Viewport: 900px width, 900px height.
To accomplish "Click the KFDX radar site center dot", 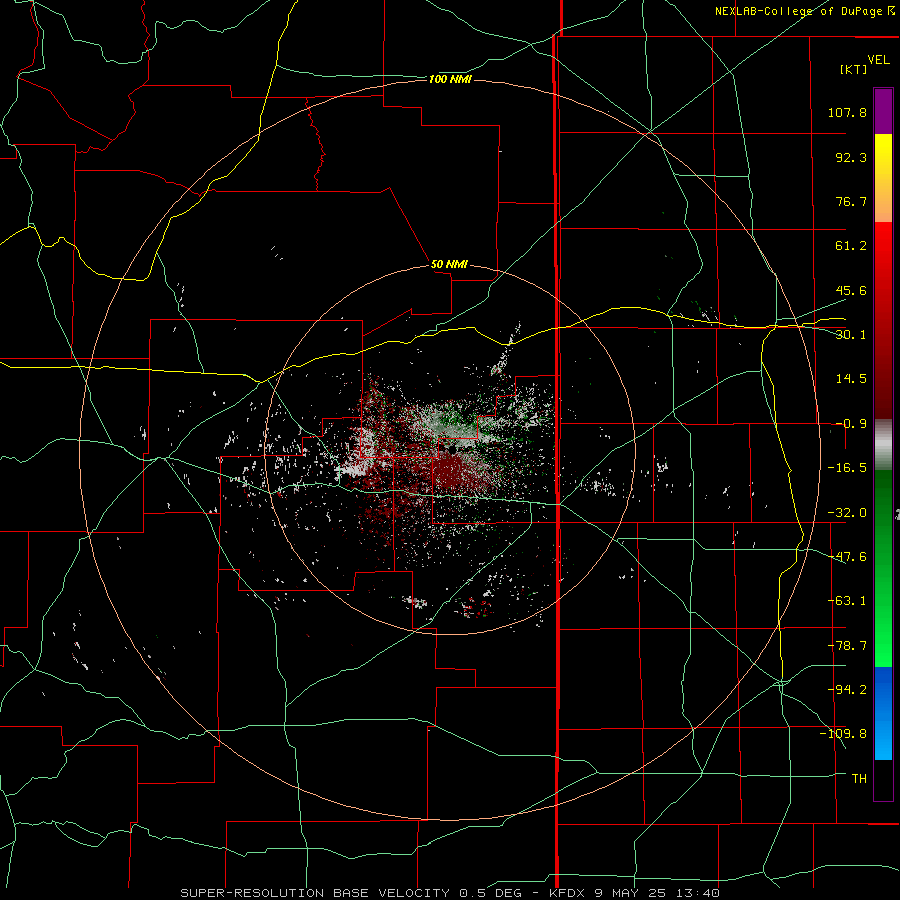I will (x=452, y=450).
